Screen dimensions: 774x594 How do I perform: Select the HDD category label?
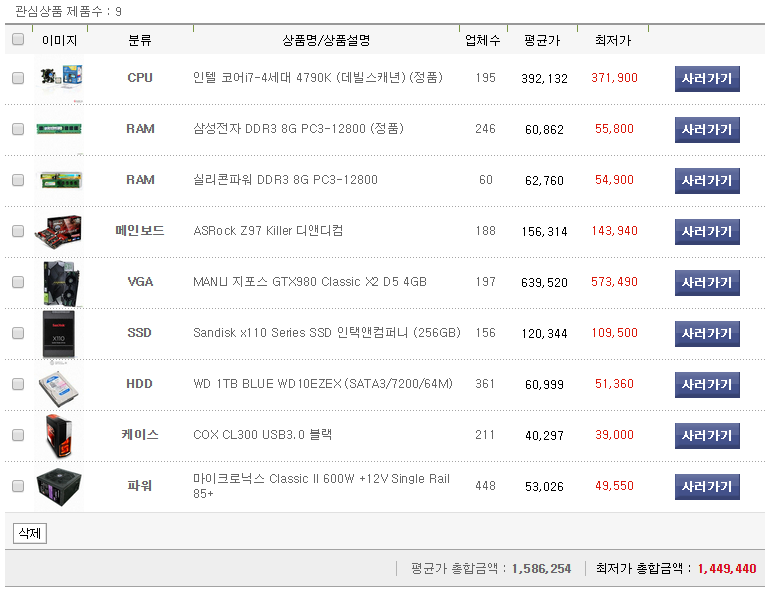pyautogui.click(x=140, y=384)
